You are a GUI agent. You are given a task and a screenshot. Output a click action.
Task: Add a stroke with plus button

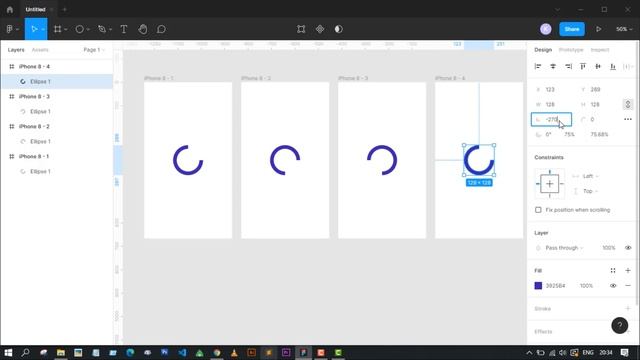pos(628,309)
